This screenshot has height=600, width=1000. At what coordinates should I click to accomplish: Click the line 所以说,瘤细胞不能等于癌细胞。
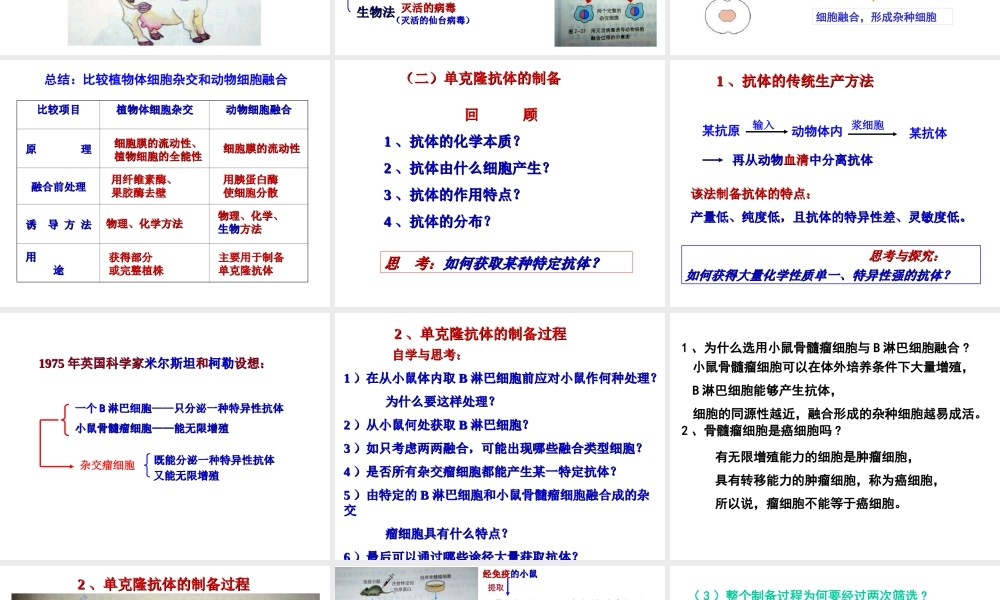click(808, 504)
